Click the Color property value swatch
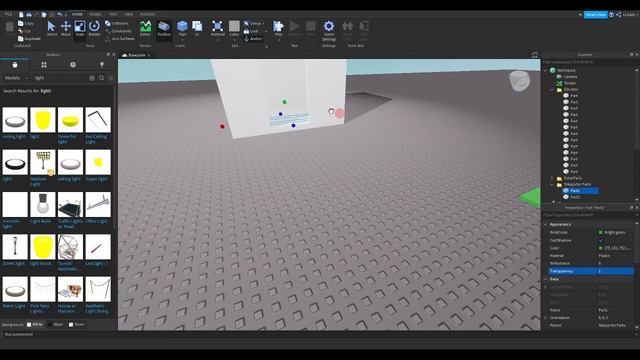 tap(600, 248)
